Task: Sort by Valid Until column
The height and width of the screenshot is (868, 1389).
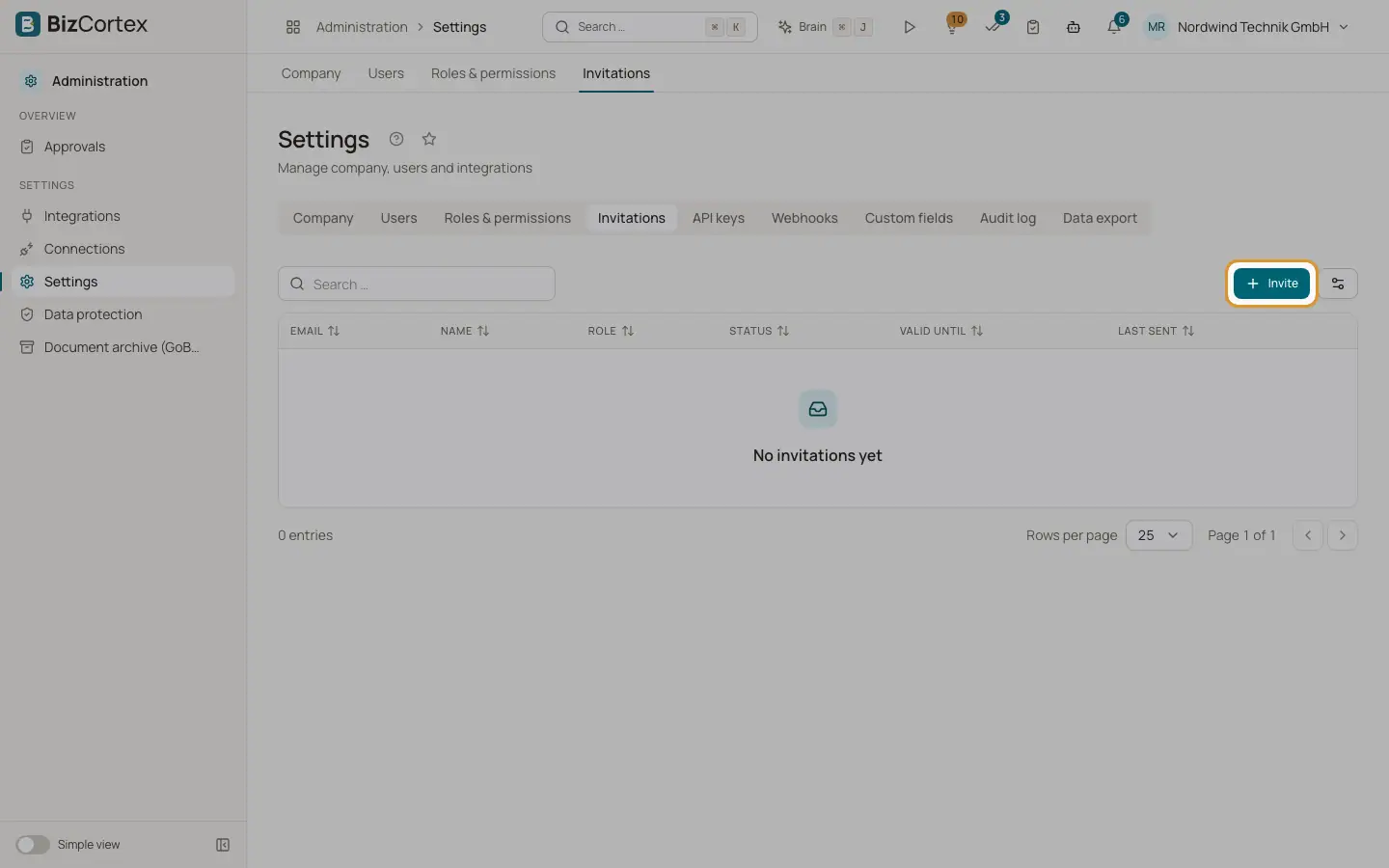Action: point(941,331)
